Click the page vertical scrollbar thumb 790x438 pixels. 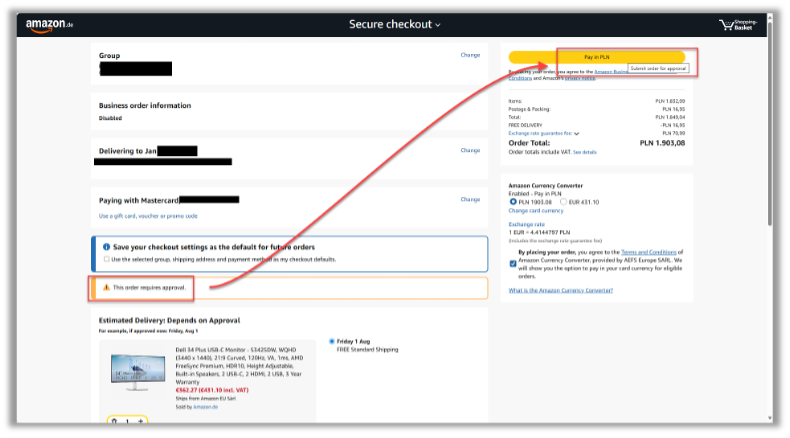[769, 122]
